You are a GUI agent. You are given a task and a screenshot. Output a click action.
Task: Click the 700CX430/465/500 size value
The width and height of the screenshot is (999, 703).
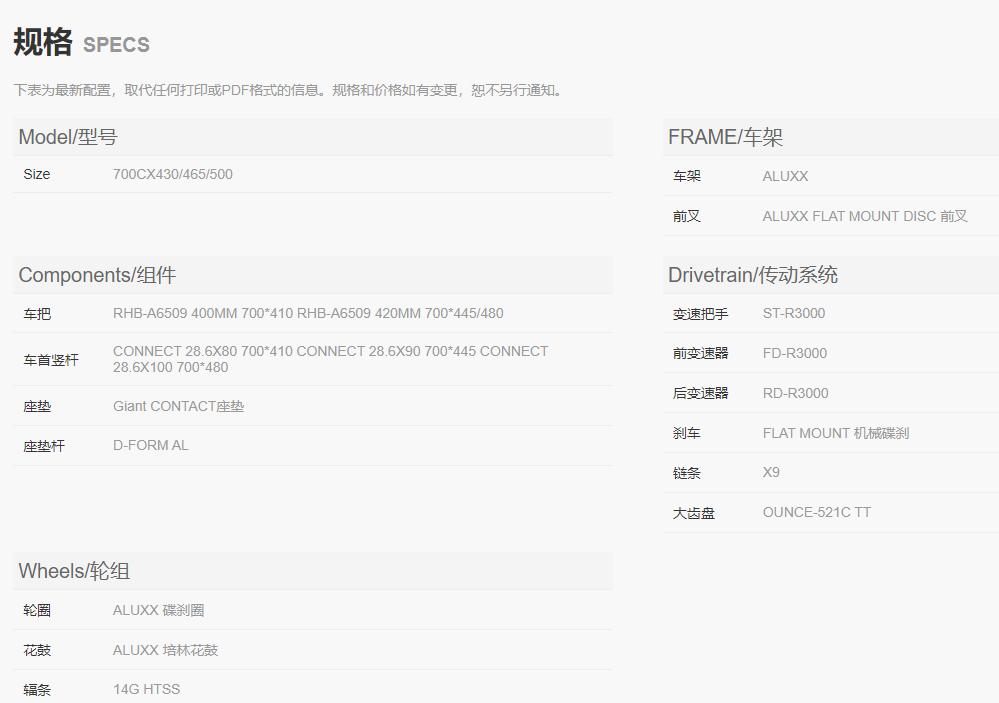point(173,174)
